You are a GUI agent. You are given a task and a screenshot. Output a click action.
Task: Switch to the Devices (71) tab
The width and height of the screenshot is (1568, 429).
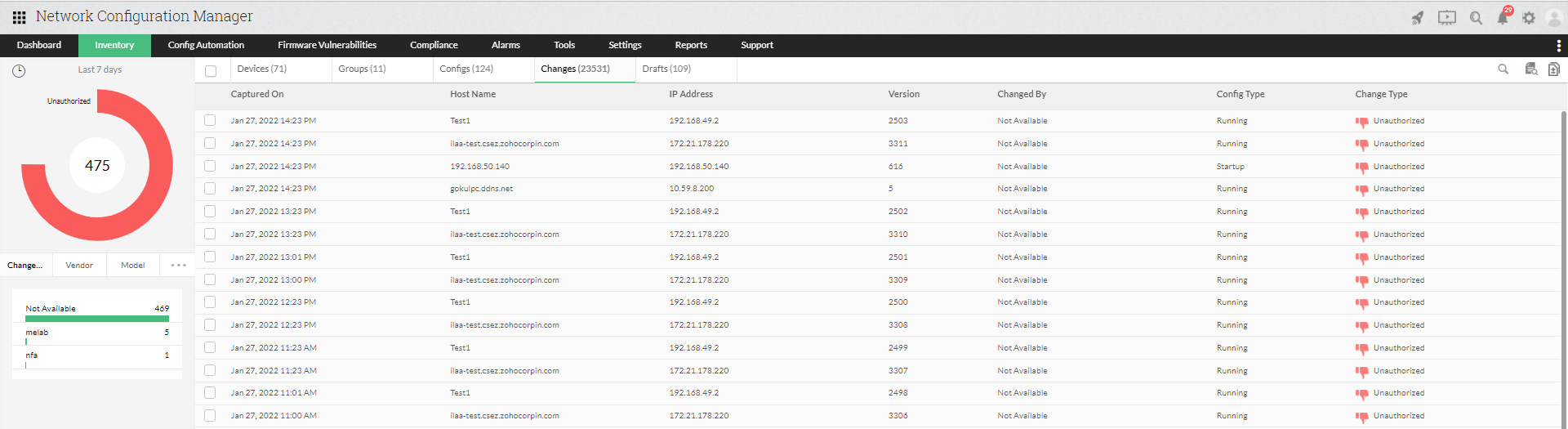pyautogui.click(x=261, y=69)
